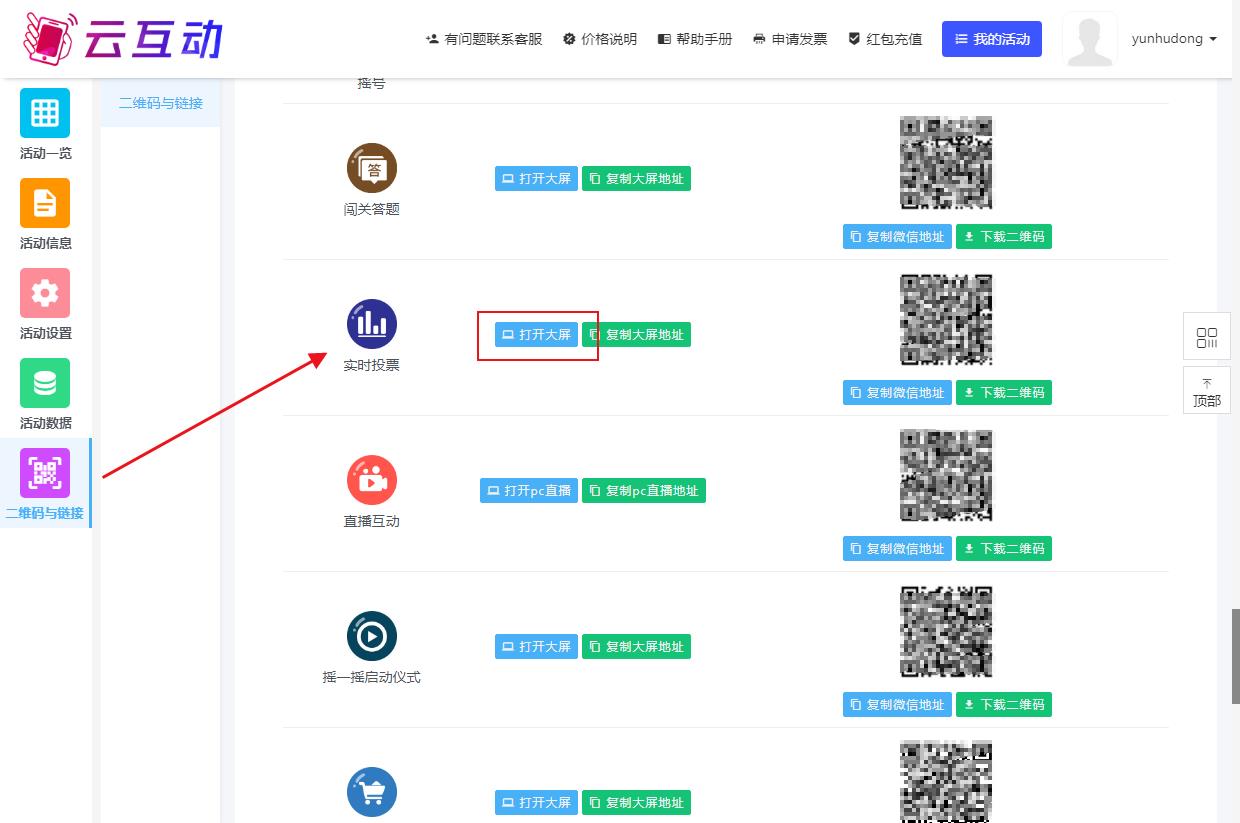
Task: Expand the yunhudong account dropdown
Action: (1174, 39)
